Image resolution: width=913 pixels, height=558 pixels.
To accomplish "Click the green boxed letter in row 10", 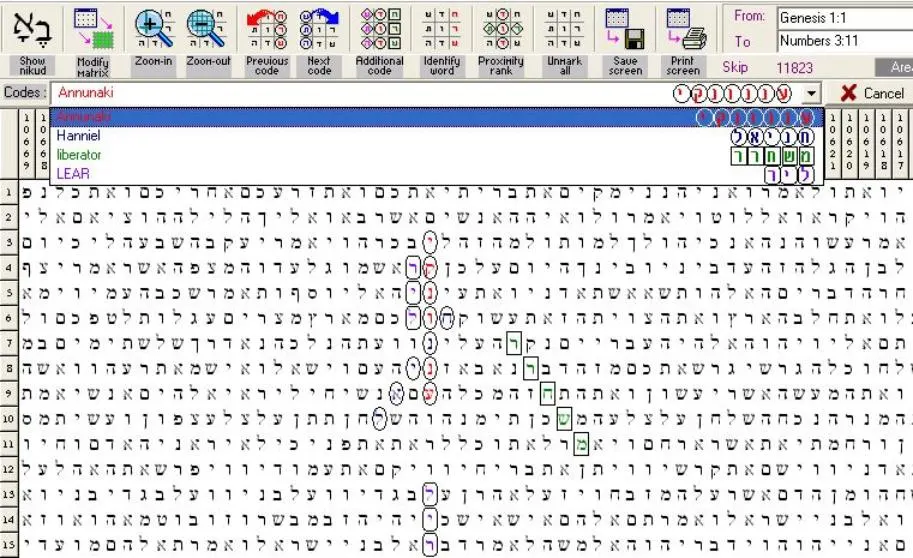I will click(x=564, y=418).
